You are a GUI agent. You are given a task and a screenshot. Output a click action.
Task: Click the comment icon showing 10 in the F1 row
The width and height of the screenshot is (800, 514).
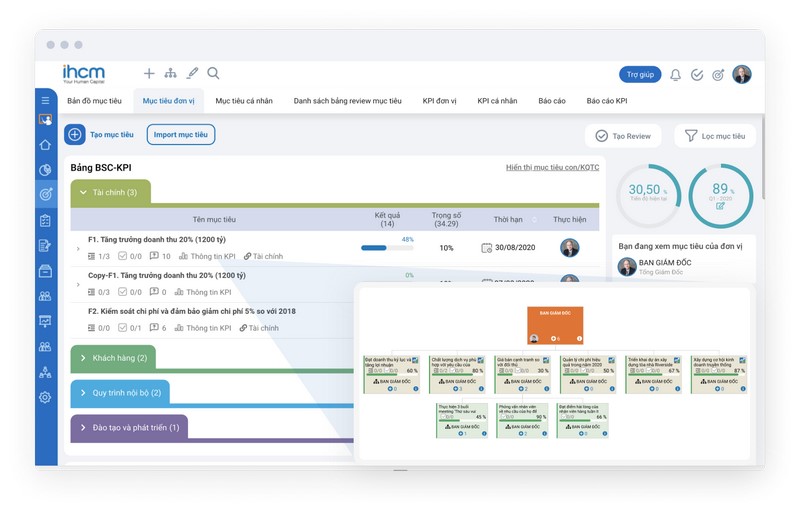[x=154, y=256]
